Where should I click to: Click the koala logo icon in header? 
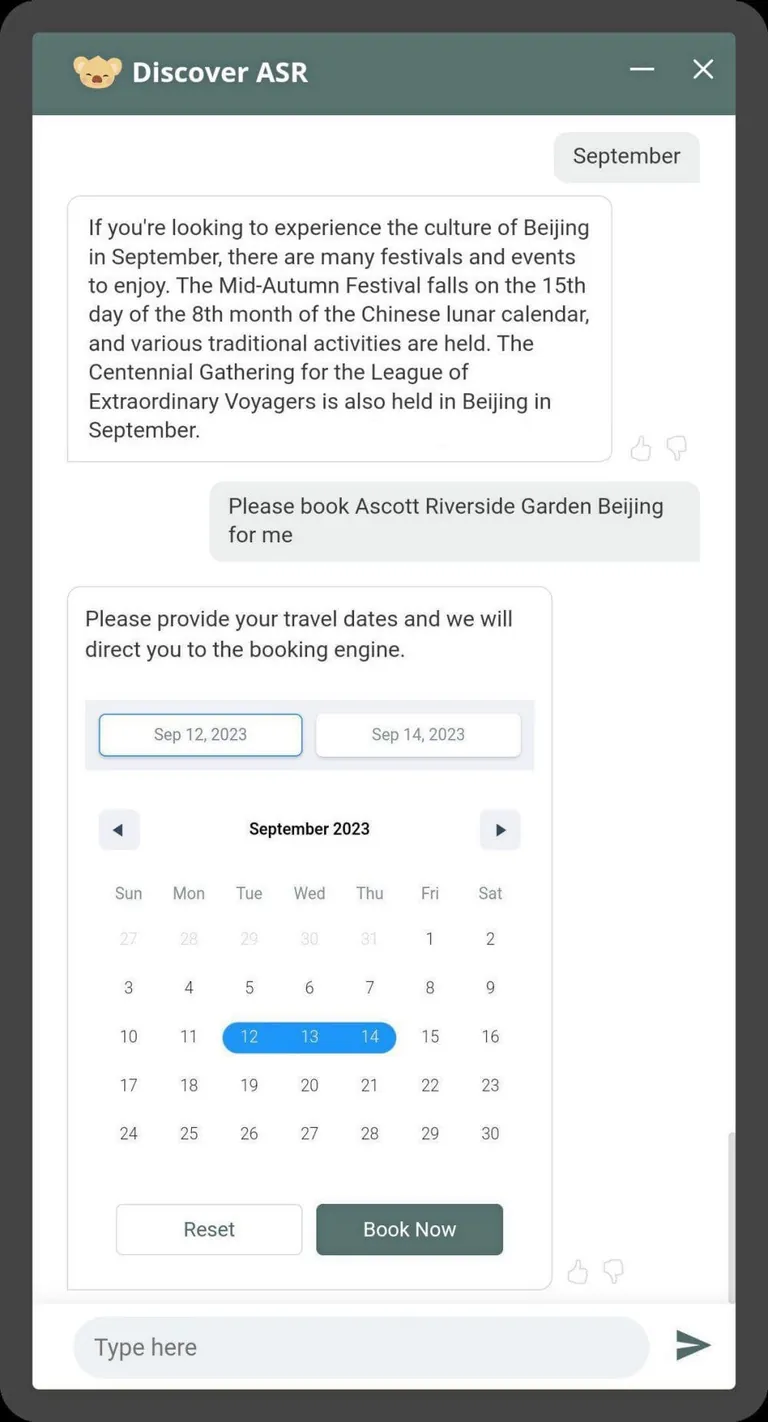[97, 72]
